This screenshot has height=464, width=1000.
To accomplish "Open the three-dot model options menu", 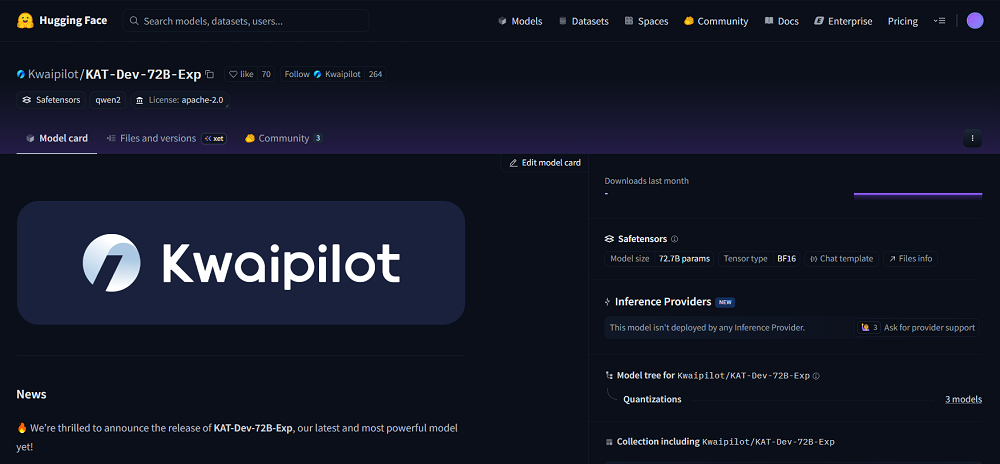I will 972,139.
